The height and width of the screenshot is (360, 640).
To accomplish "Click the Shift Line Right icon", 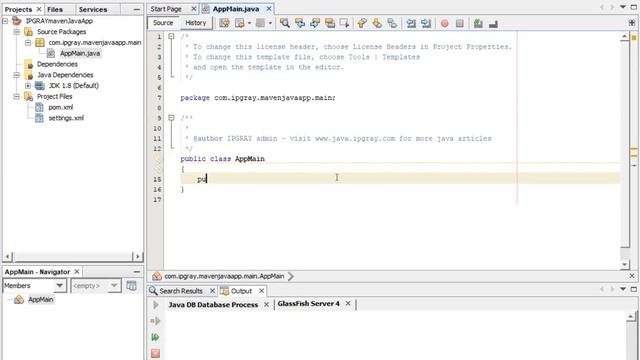I will point(426,23).
